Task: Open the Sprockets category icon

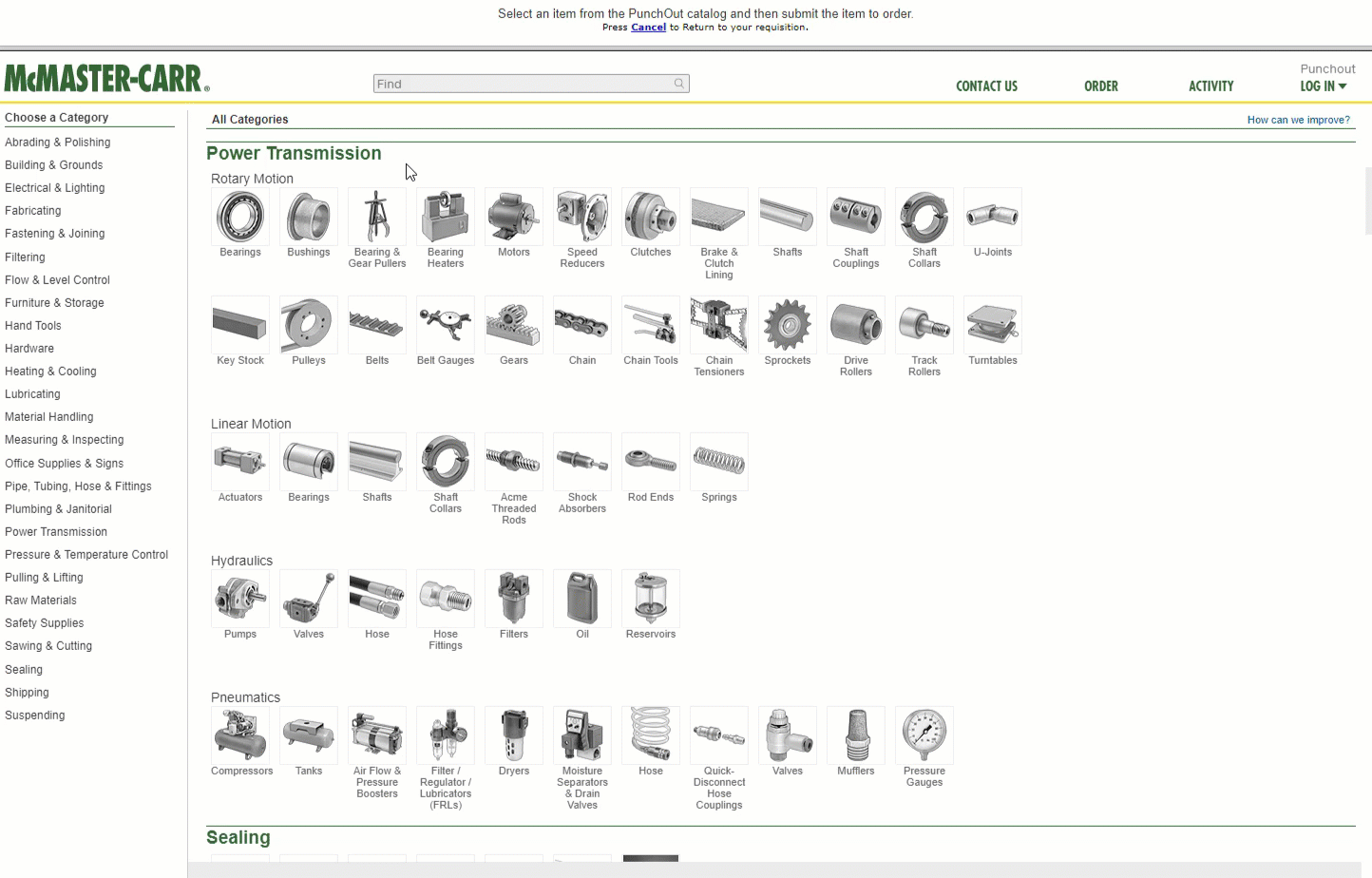Action: click(787, 325)
